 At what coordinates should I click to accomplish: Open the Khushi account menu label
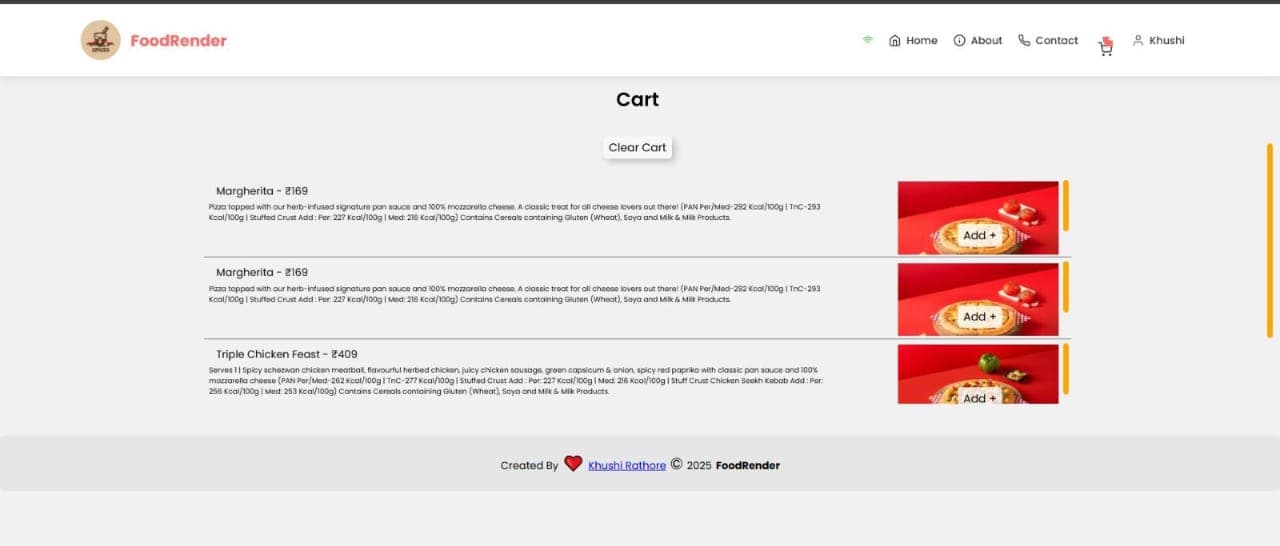pyautogui.click(x=1166, y=40)
